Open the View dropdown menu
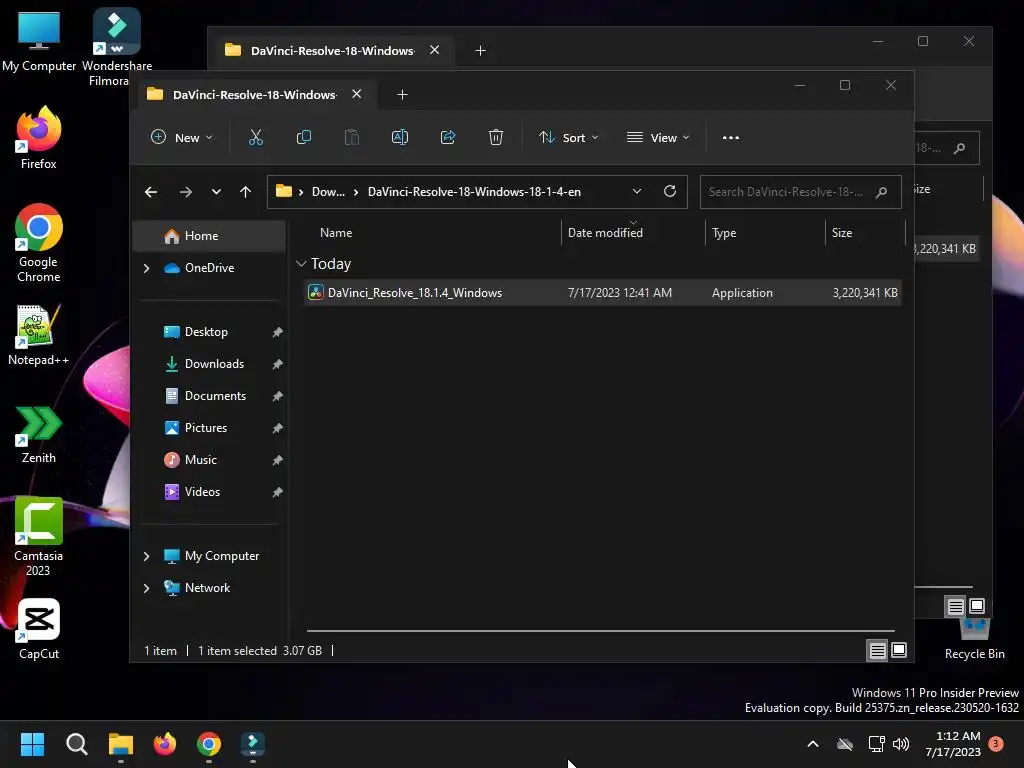Viewport: 1024px width, 768px height. point(658,137)
